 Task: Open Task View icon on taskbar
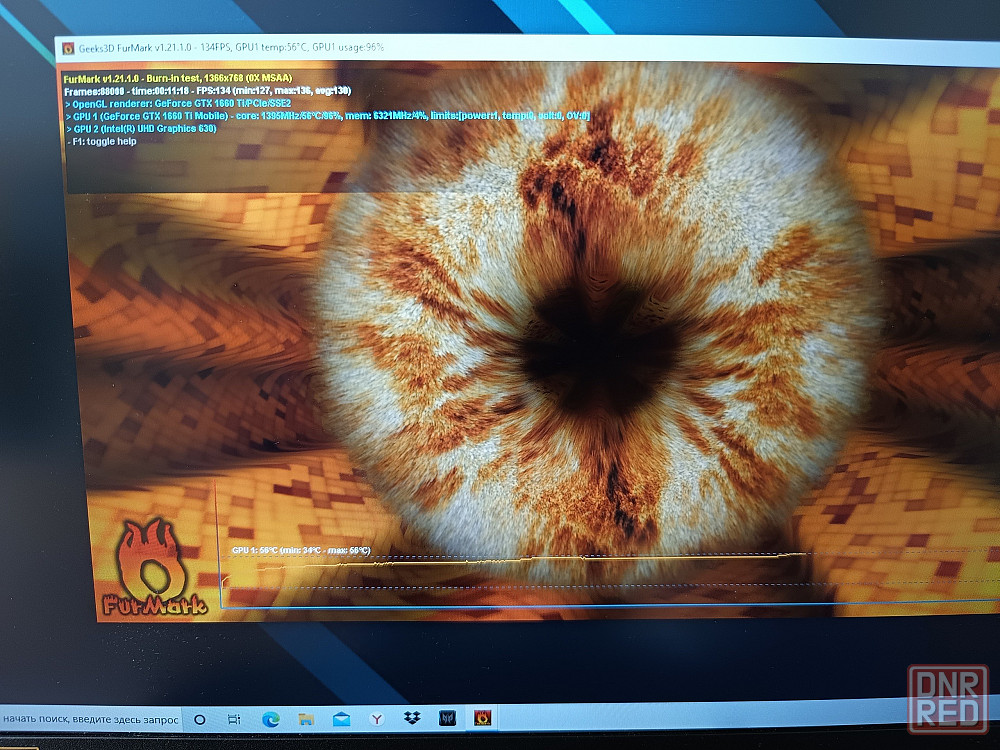point(234,719)
